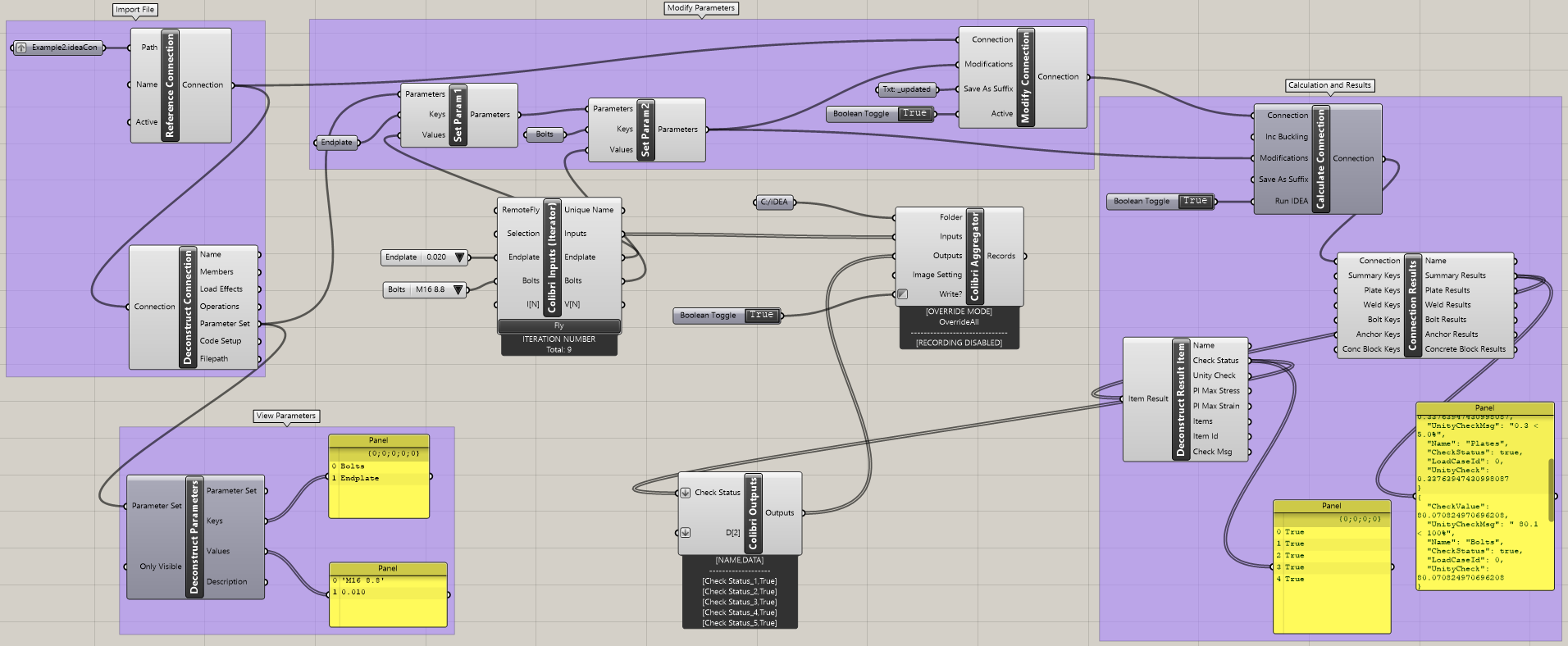Select the Modify Parameters group label
1568x646 pixels.
[x=700, y=8]
